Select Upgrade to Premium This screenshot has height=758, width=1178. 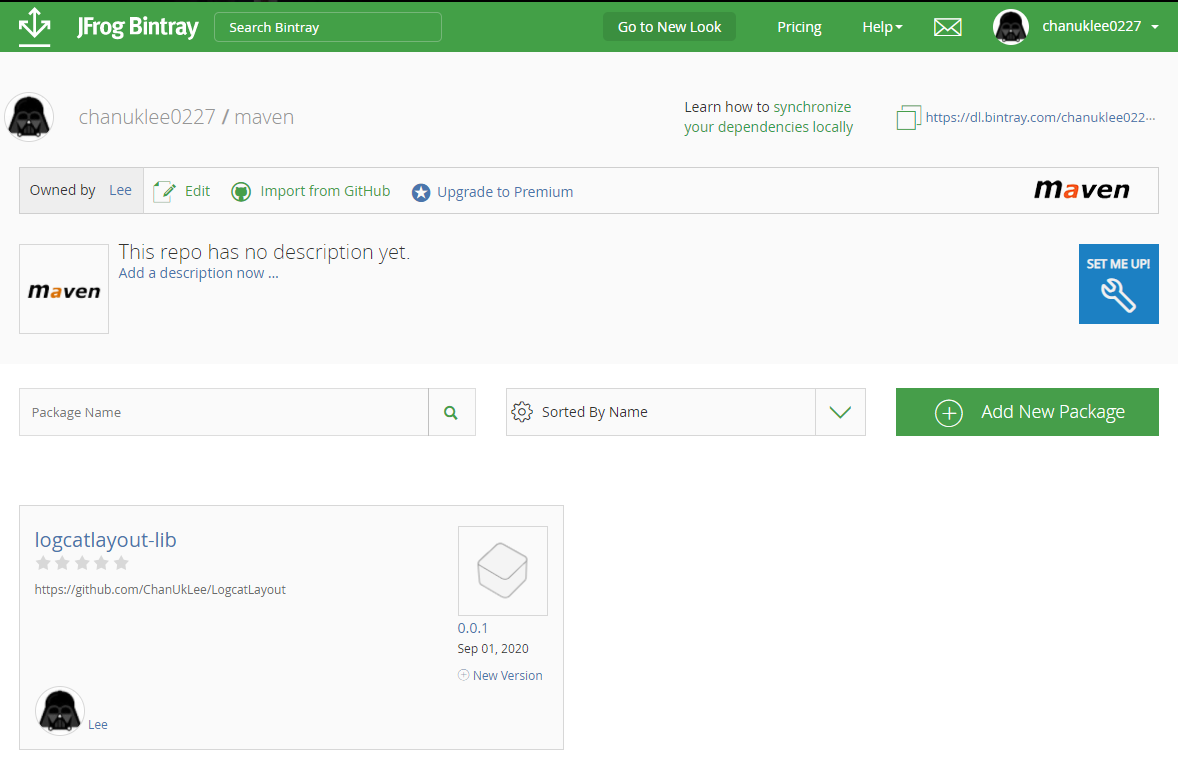(x=505, y=192)
